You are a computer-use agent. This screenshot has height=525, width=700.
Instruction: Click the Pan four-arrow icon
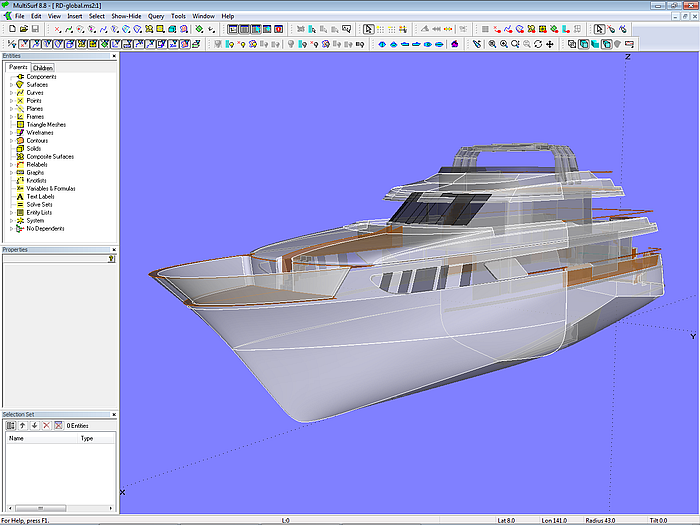click(550, 44)
